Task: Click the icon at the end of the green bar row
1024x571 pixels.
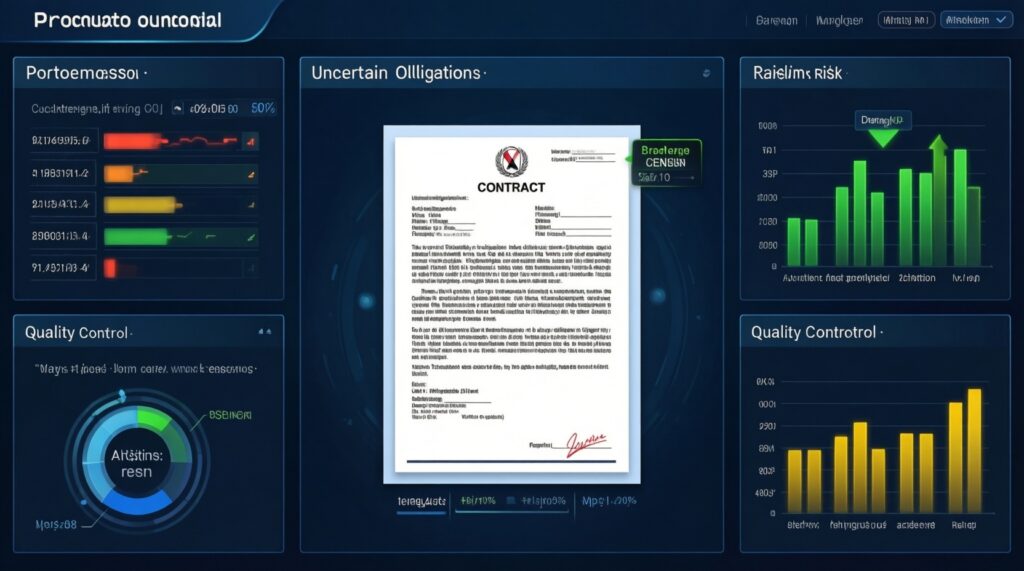Action: pos(250,236)
